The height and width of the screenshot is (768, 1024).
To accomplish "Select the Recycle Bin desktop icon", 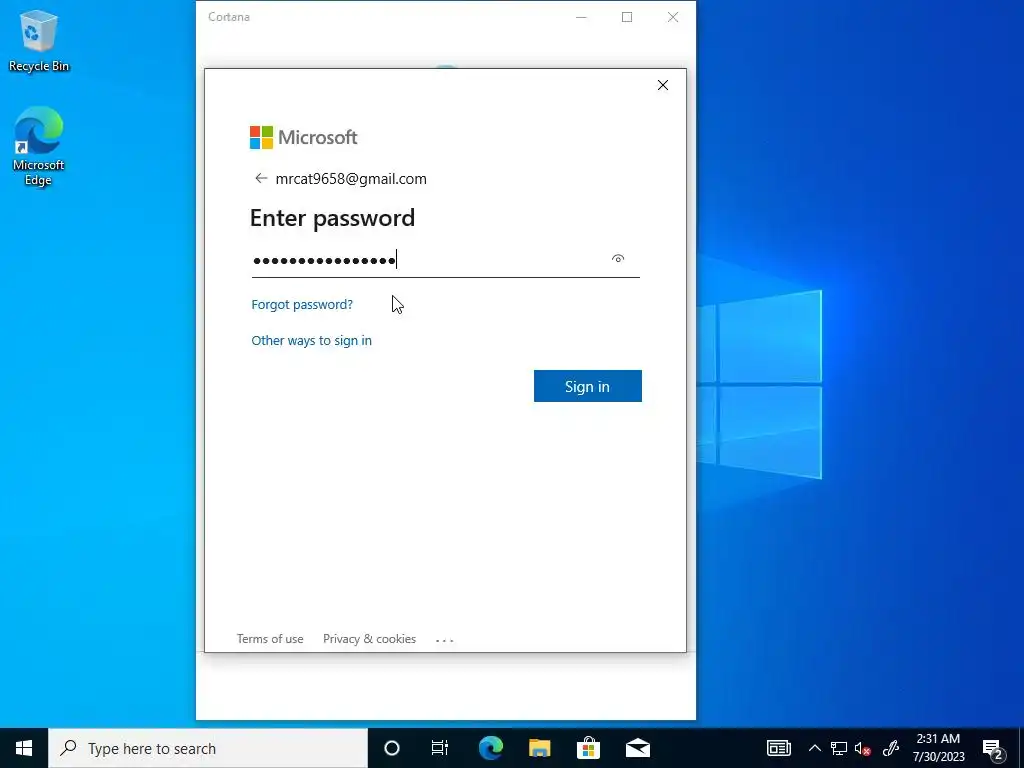I will [x=39, y=40].
